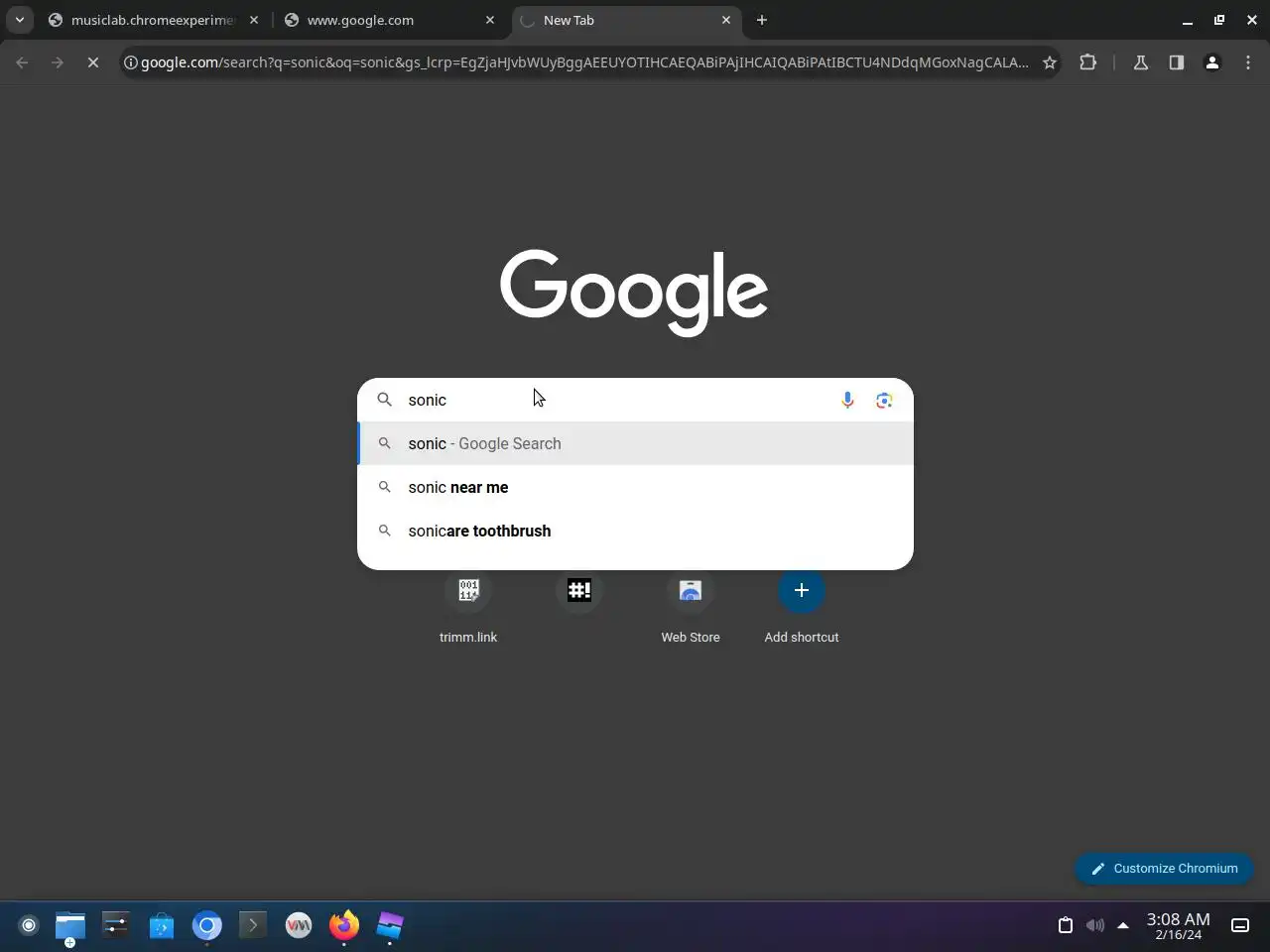Image resolution: width=1270 pixels, height=952 pixels.
Task: Open the Extensions puzzle icon
Action: click(1088, 62)
